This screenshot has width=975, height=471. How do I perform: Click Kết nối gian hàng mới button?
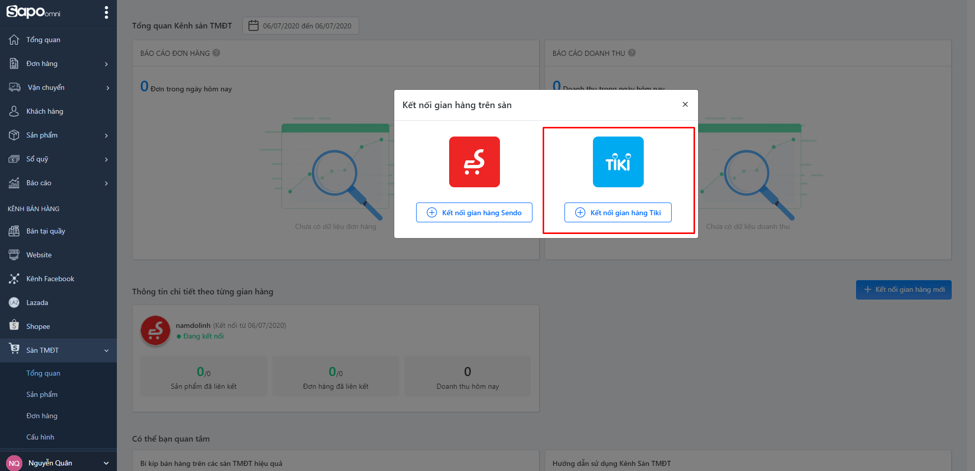(x=903, y=289)
